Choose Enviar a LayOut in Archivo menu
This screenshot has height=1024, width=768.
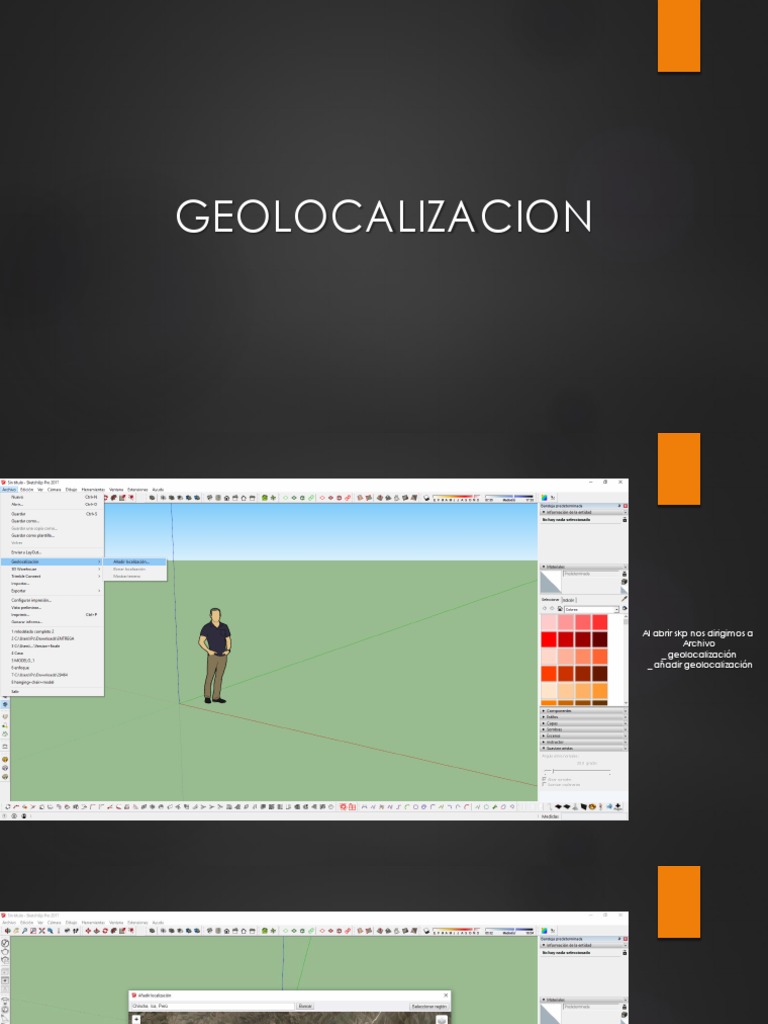52,552
